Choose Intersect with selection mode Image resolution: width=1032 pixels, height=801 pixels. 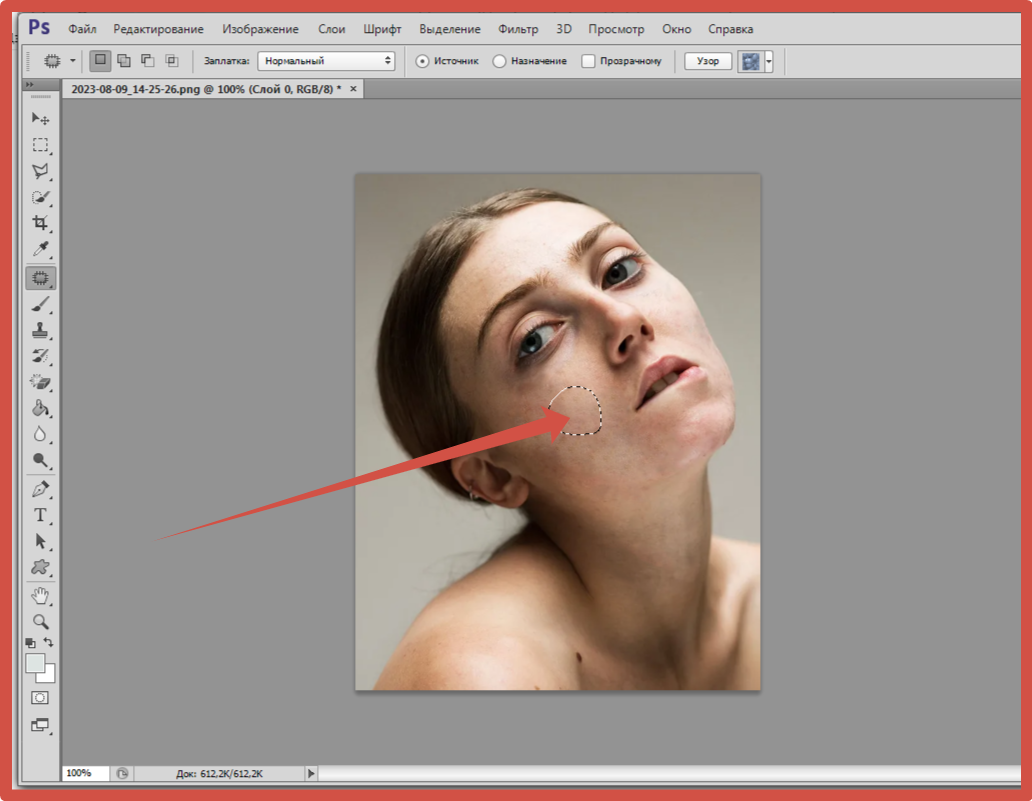[x=172, y=61]
